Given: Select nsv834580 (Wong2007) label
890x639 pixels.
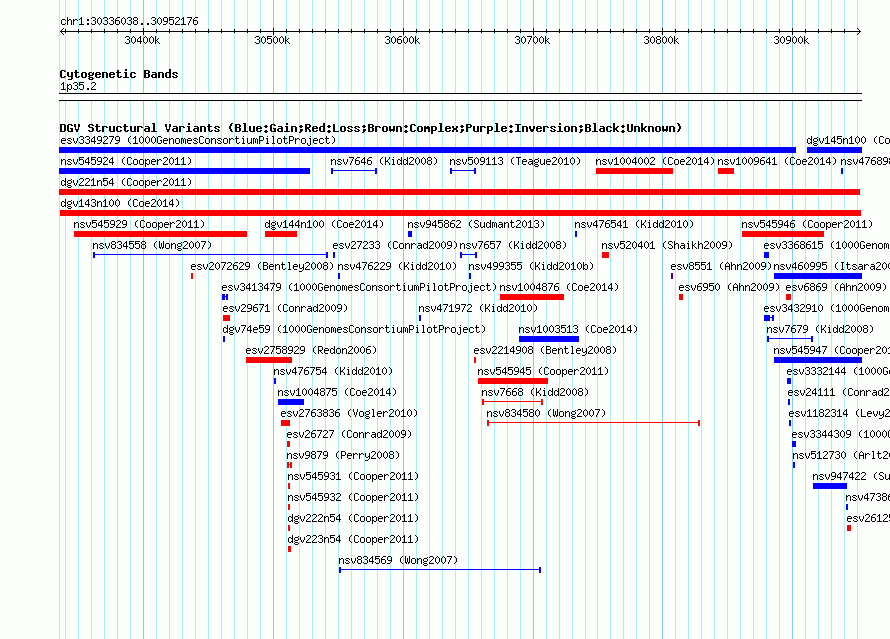Looking at the screenshot, I should [546, 413].
